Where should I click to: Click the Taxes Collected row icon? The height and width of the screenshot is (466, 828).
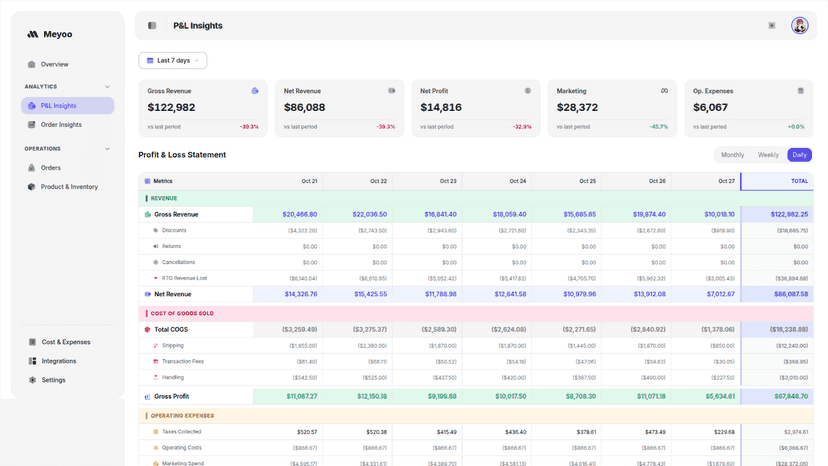coord(156,432)
